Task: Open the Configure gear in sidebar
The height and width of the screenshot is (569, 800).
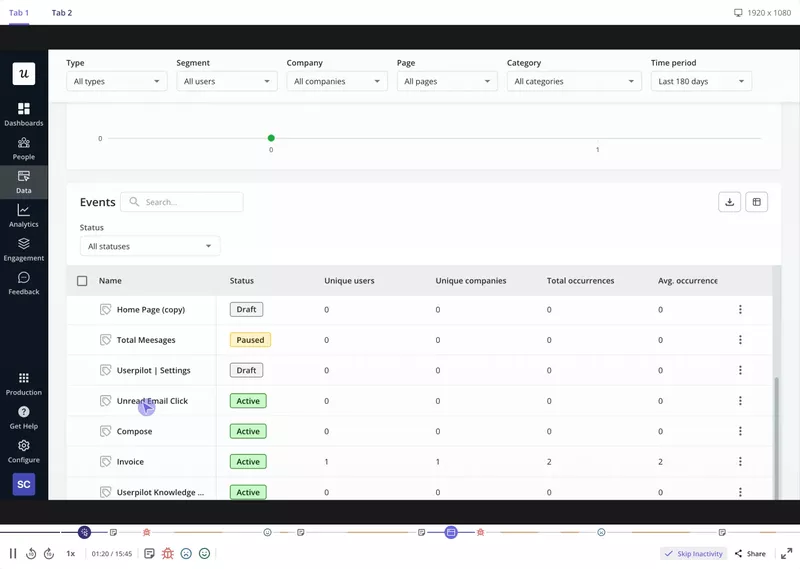Action: point(23,451)
